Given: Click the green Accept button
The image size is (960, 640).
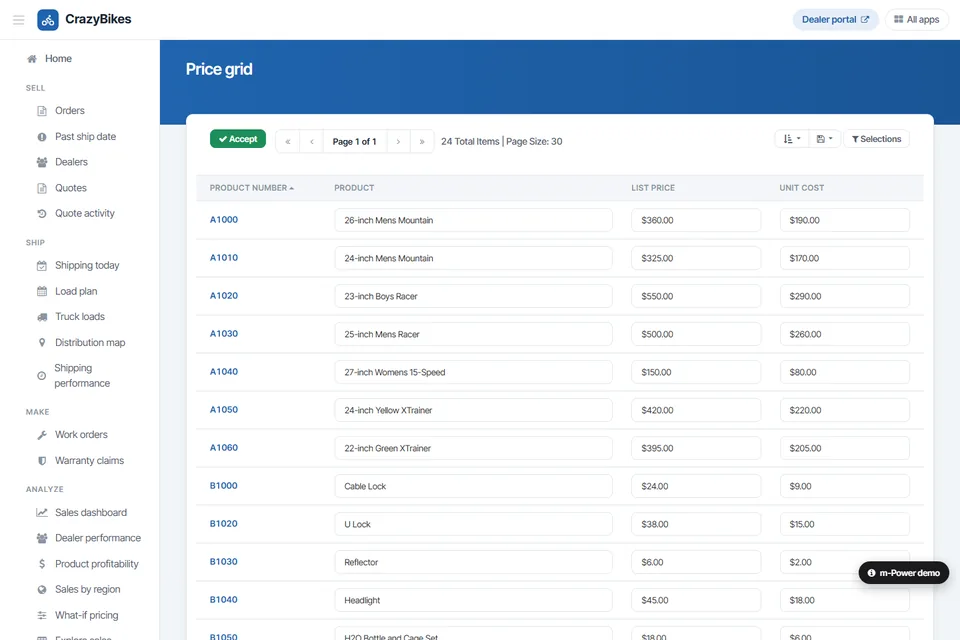Looking at the screenshot, I should [x=238, y=139].
